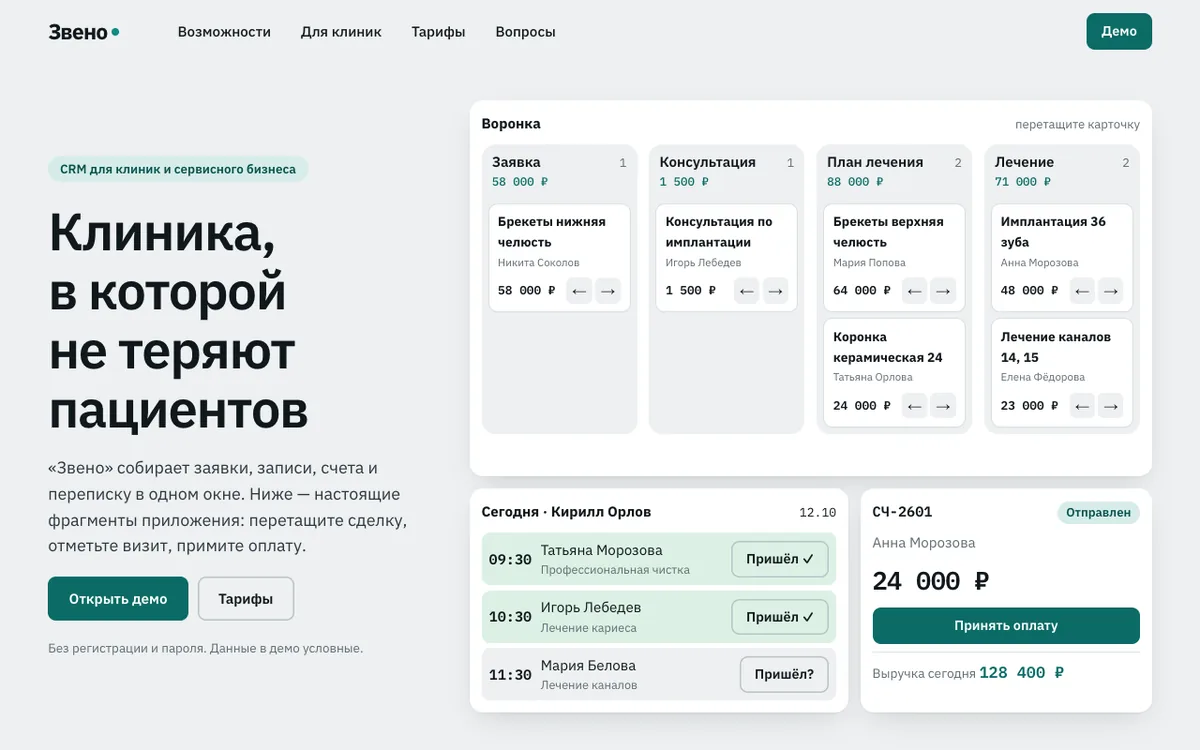
Task: Click Лечение column total 71 000 ₽
Action: [1023, 182]
